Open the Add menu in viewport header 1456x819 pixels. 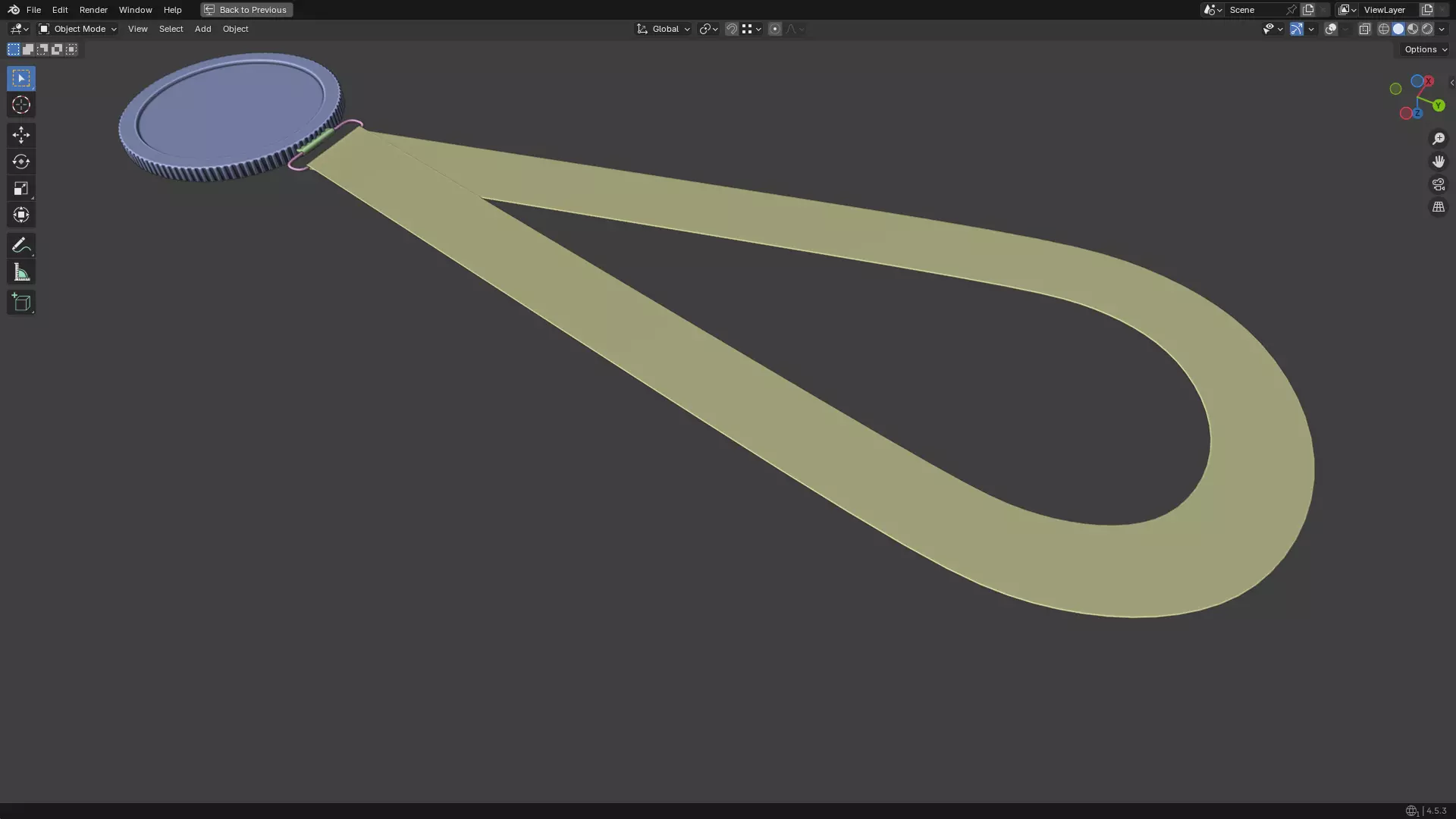coord(202,29)
